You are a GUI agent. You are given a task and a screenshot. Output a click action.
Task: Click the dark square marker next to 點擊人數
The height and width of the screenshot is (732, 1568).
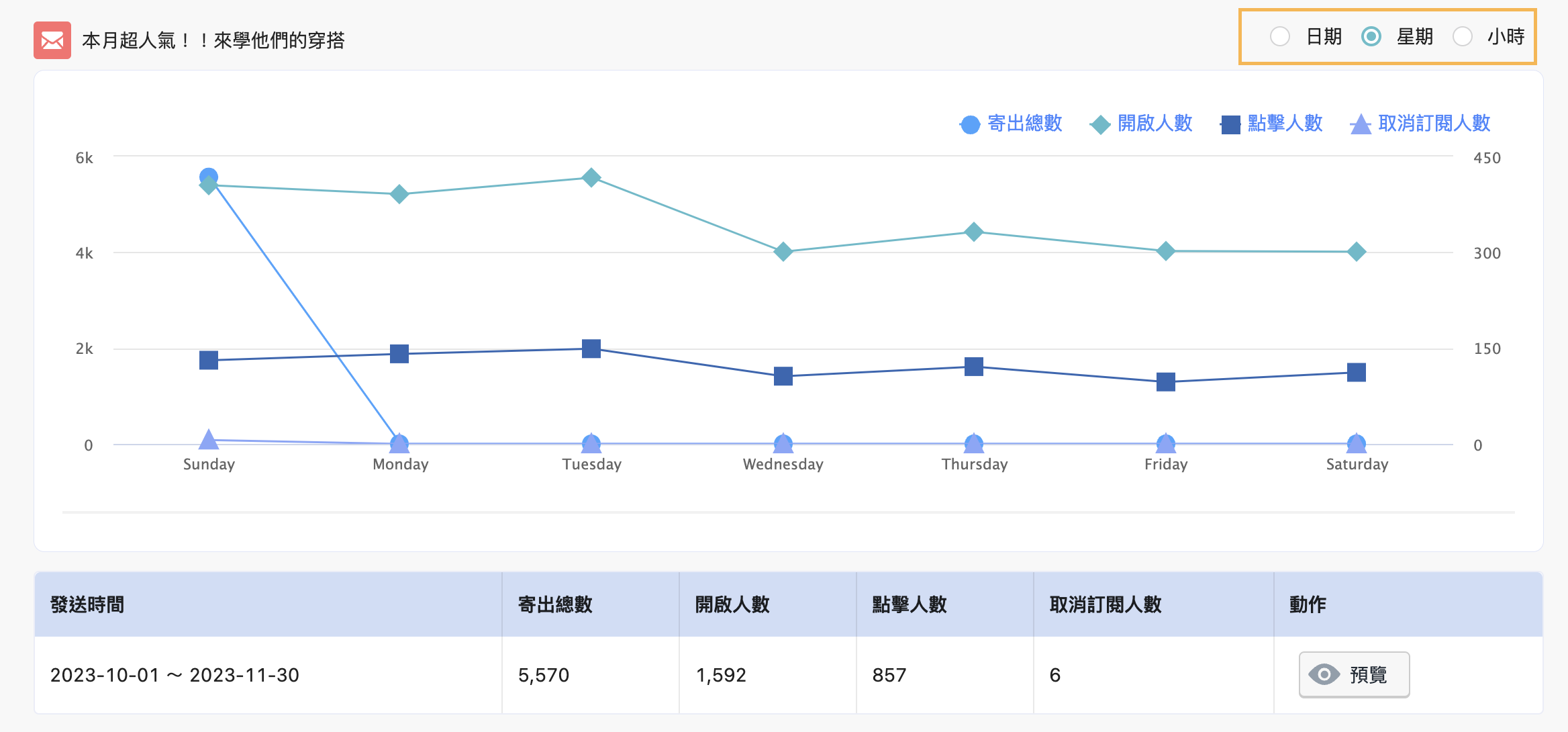pyautogui.click(x=1228, y=124)
